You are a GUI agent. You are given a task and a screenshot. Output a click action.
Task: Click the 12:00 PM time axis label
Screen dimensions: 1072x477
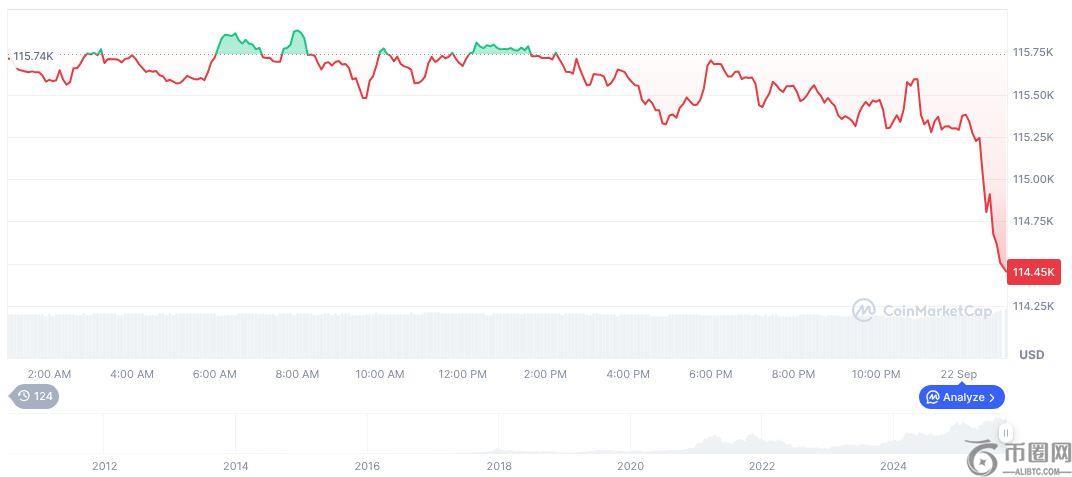462,374
